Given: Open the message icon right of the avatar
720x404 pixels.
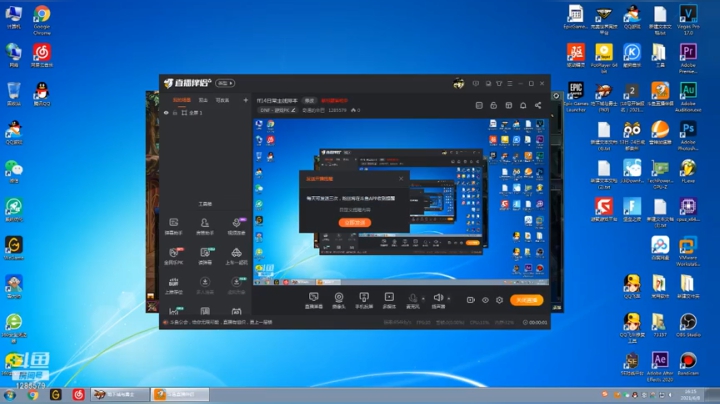Looking at the screenshot, I should coord(476,84).
